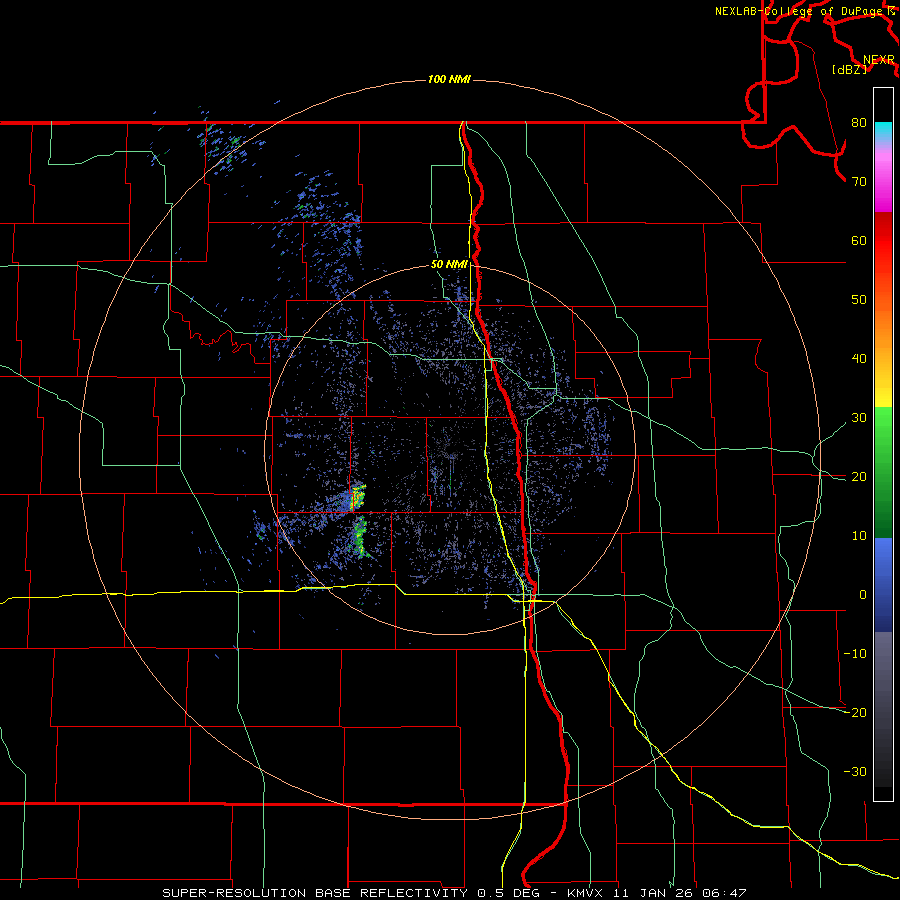This screenshot has height=900, width=900.
Task: Click the blue segment of the reflectivity color bar
Action: (883, 585)
